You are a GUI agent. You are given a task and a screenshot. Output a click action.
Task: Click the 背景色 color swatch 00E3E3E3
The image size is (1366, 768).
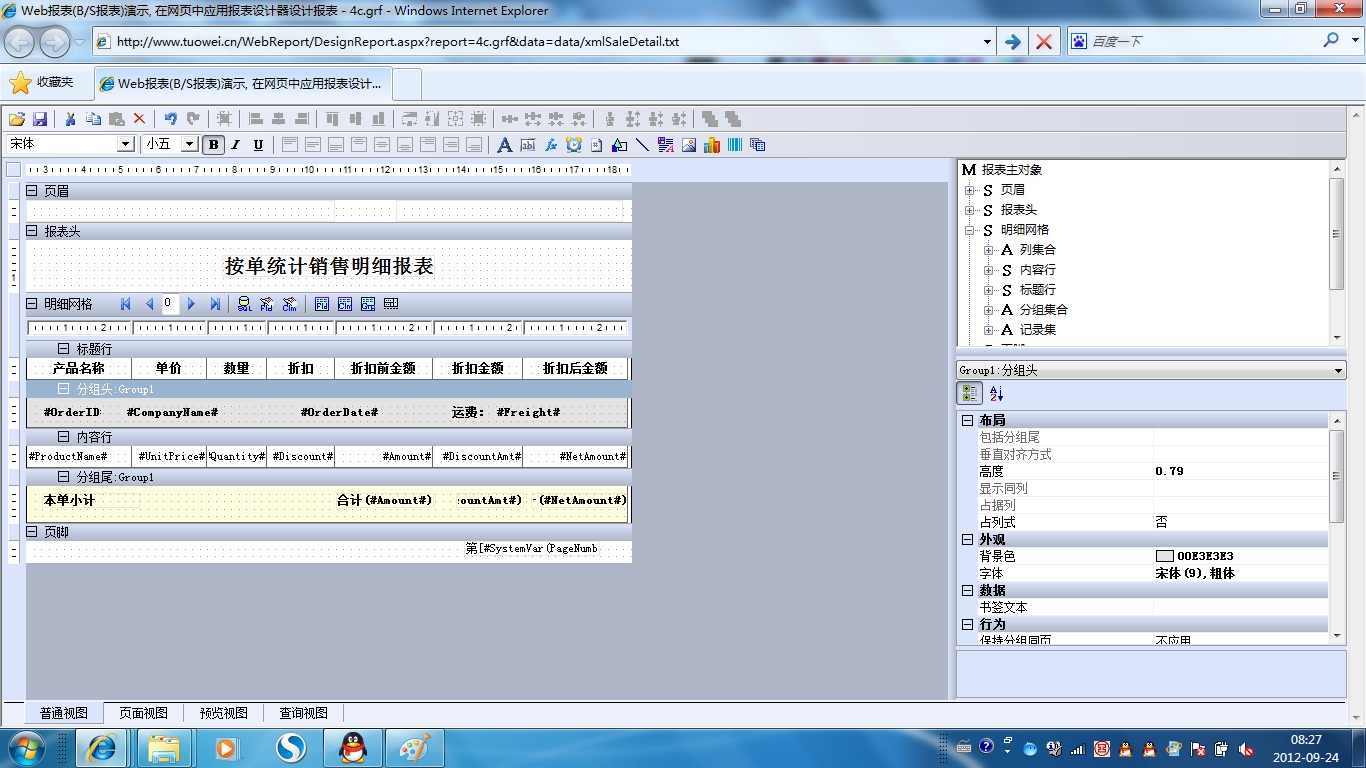click(1164, 556)
